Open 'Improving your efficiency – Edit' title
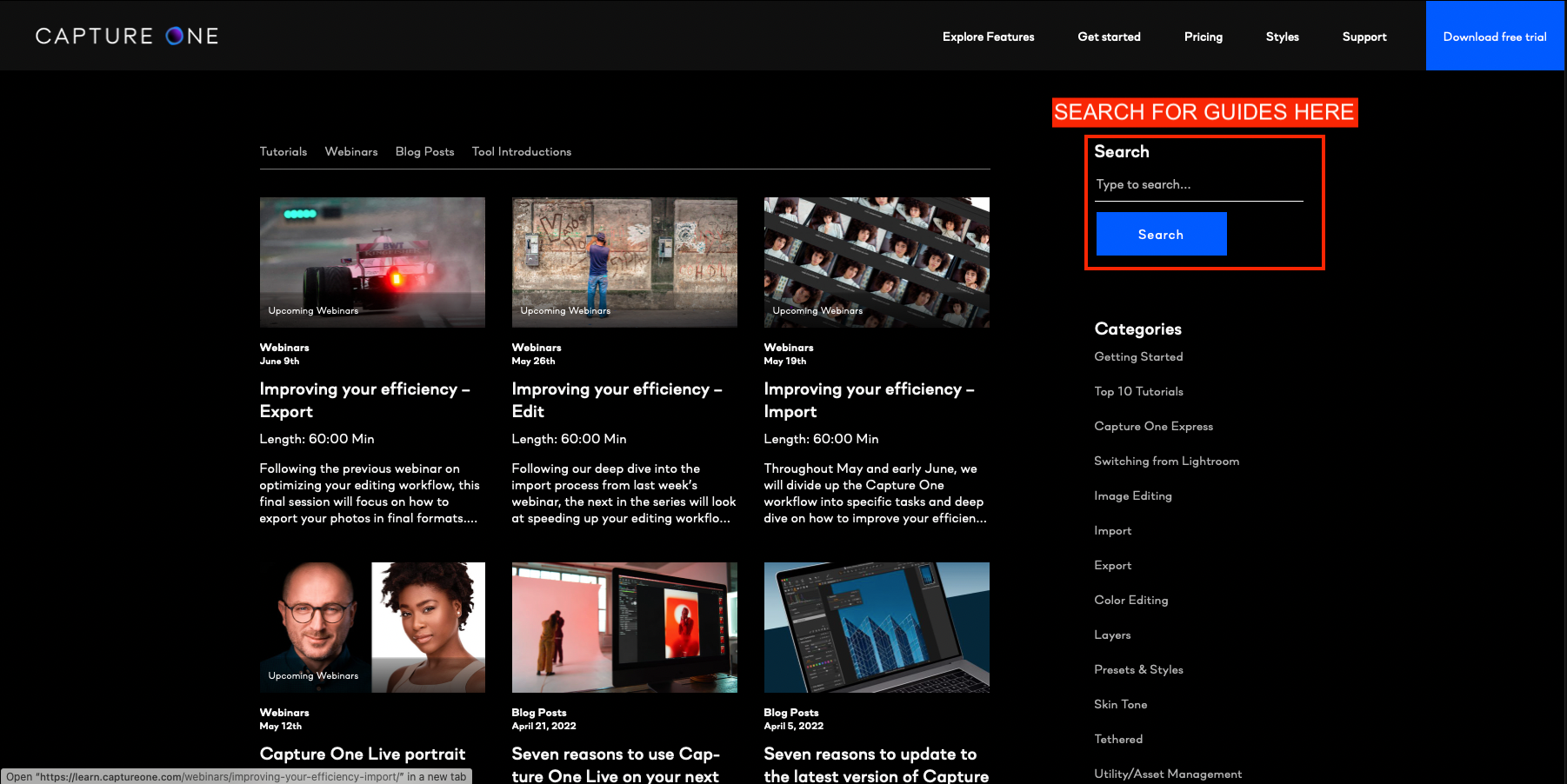 coord(617,400)
